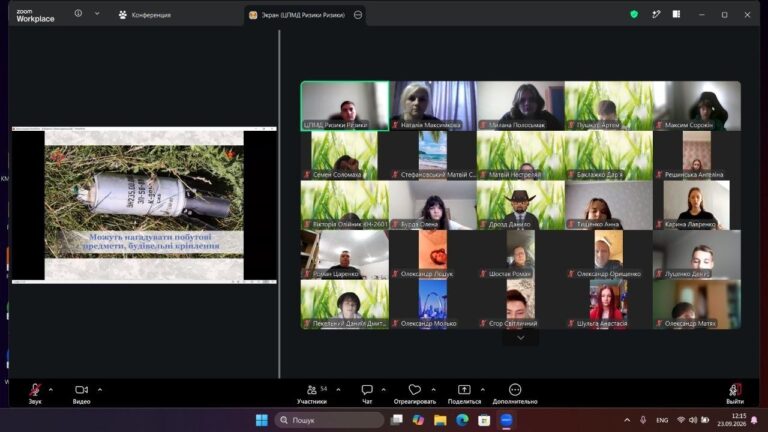The height and width of the screenshot is (432, 768).
Task: Select Шульга Анастасія video tile
Action: click(609, 304)
